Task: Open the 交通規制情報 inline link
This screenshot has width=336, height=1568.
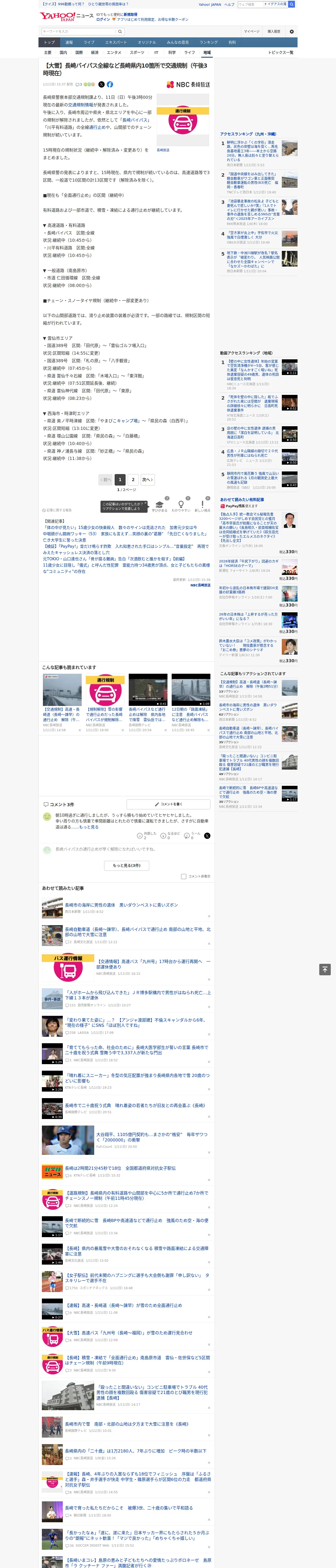Action: pos(81,105)
